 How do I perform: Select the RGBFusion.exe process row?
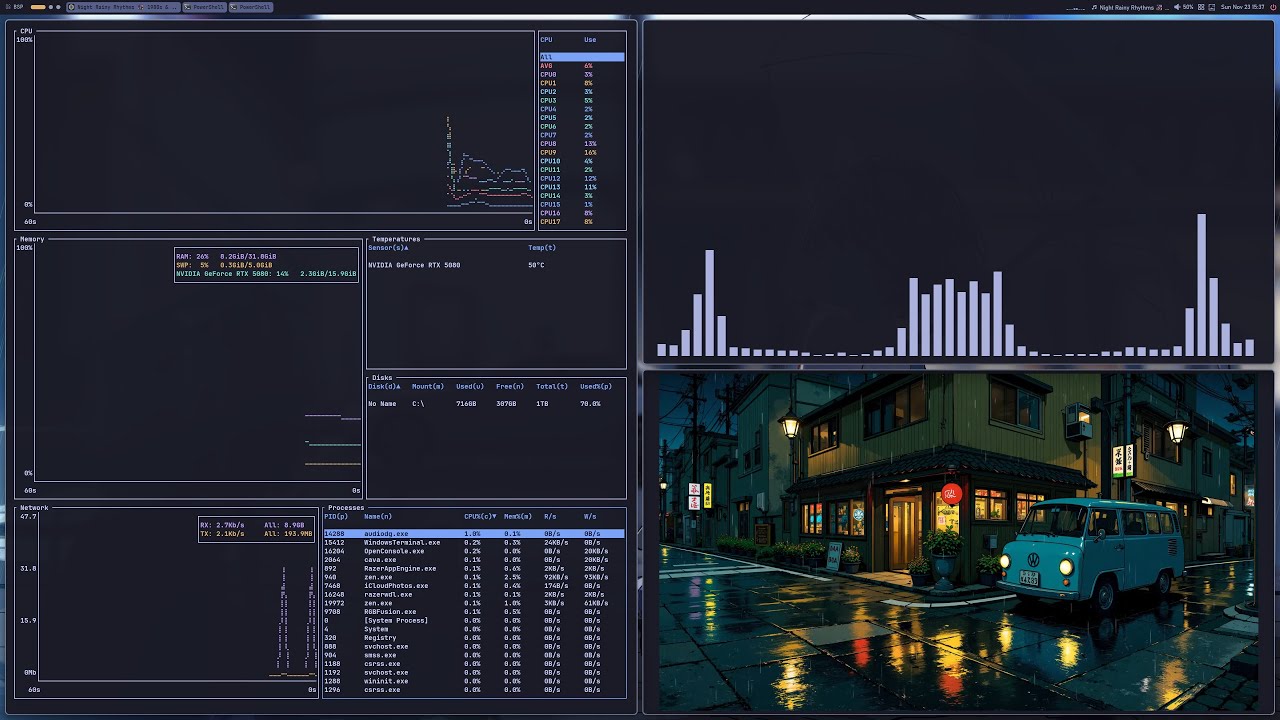point(474,612)
